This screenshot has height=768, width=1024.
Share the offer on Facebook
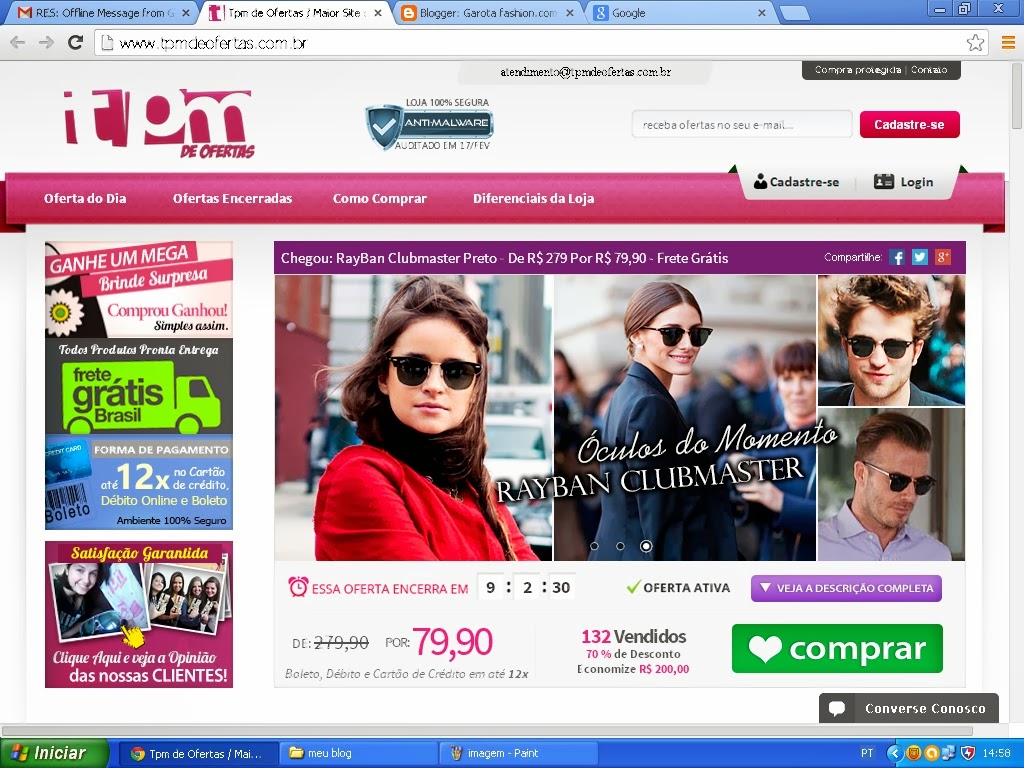(897, 258)
